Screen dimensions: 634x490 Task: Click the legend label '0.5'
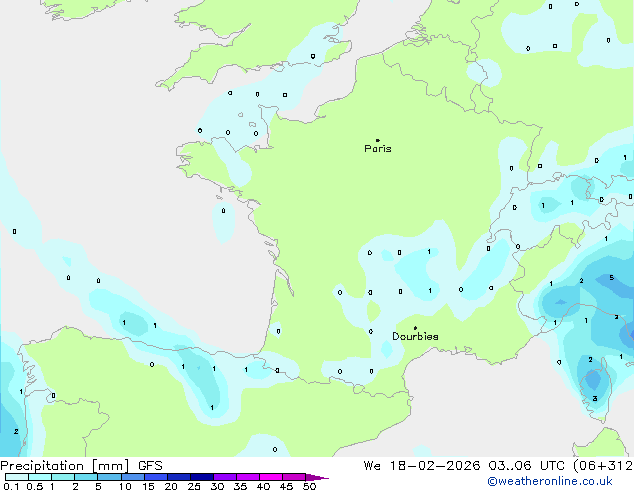coord(35,486)
